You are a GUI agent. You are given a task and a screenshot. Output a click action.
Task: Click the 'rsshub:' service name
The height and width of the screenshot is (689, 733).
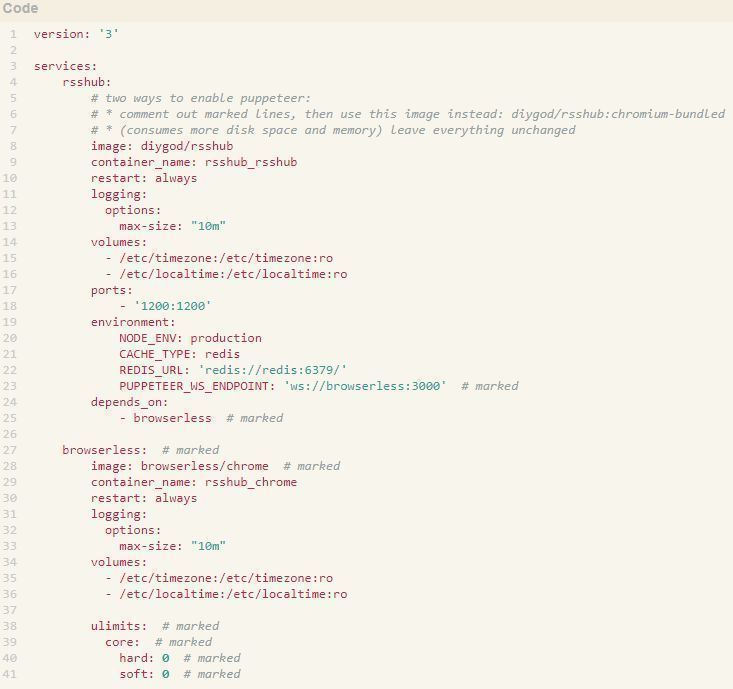(x=86, y=82)
